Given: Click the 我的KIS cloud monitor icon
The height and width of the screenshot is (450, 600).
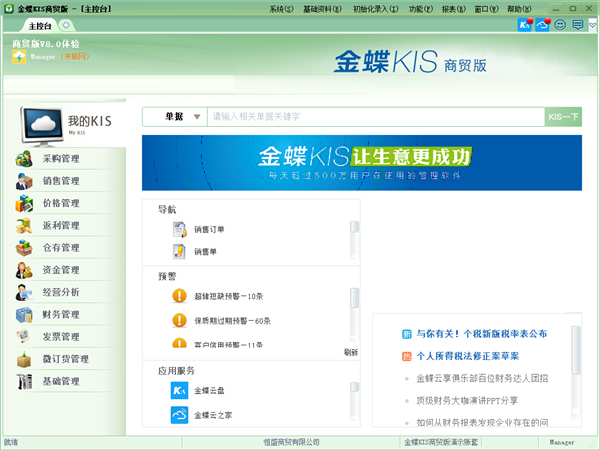Looking at the screenshot, I should point(42,126).
